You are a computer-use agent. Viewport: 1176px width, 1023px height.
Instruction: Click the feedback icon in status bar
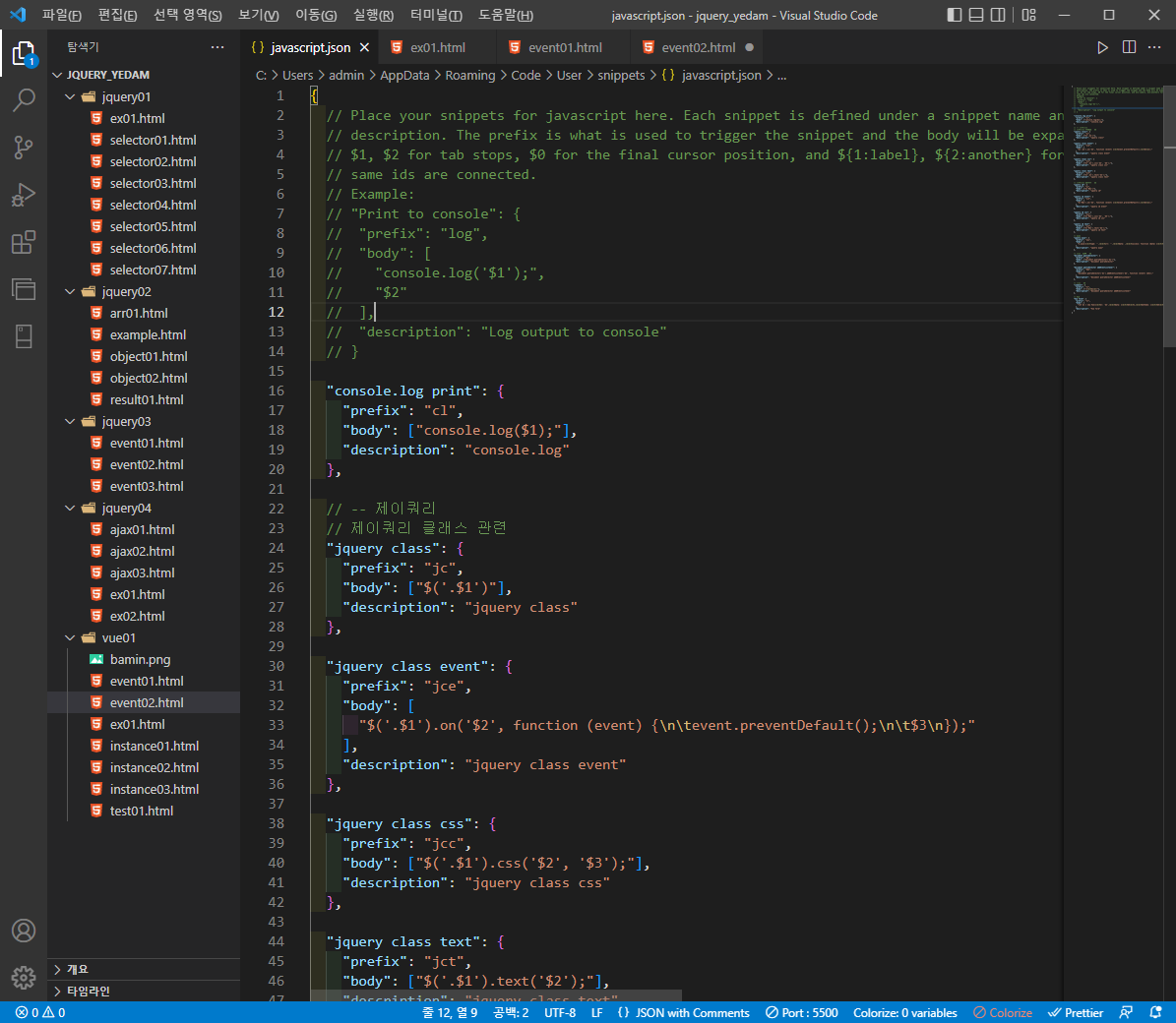(1126, 1012)
